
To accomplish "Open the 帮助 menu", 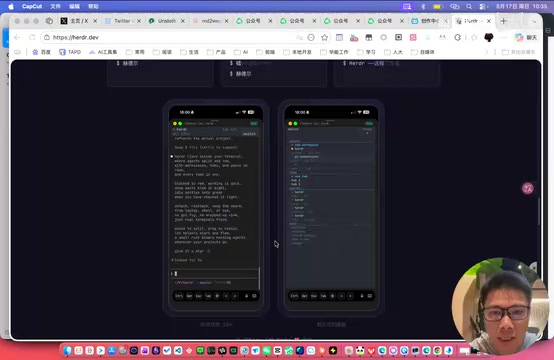I will point(93,6).
